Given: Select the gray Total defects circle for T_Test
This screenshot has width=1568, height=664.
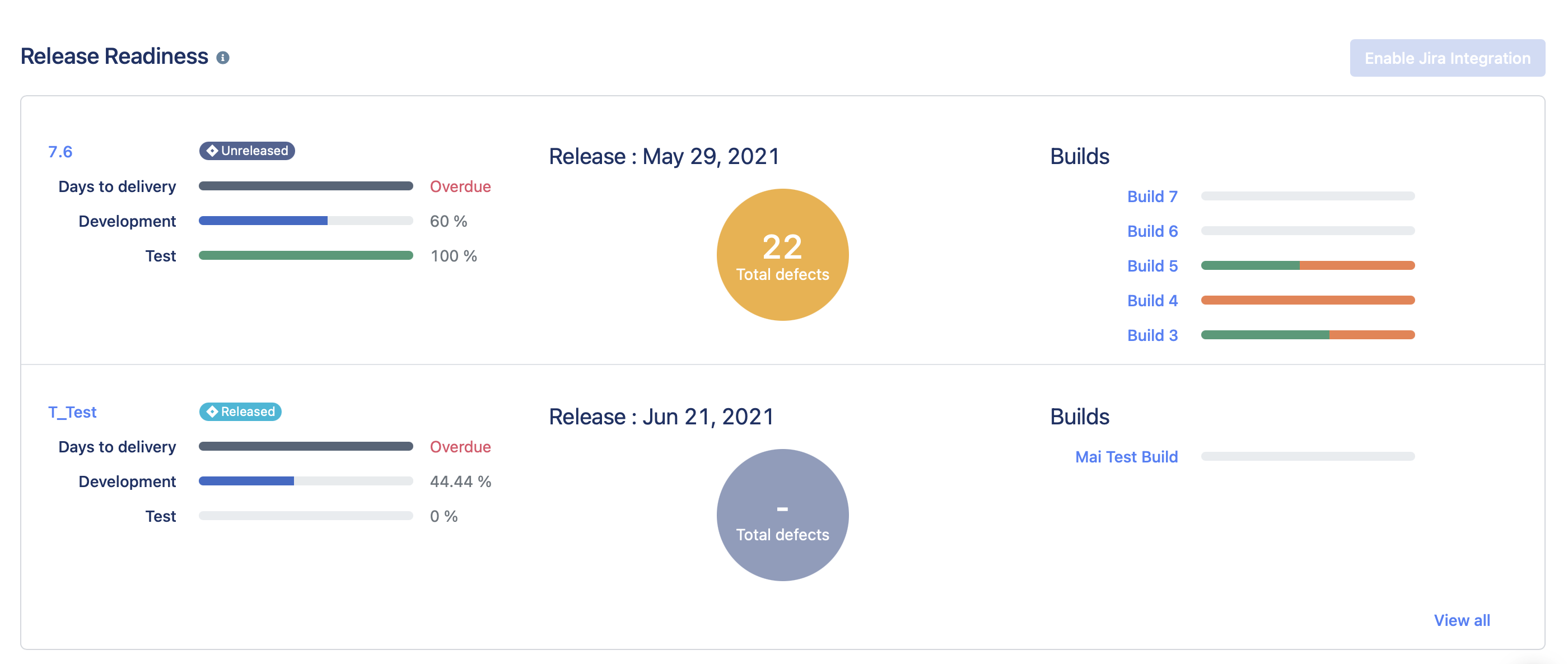Looking at the screenshot, I should click(x=783, y=516).
